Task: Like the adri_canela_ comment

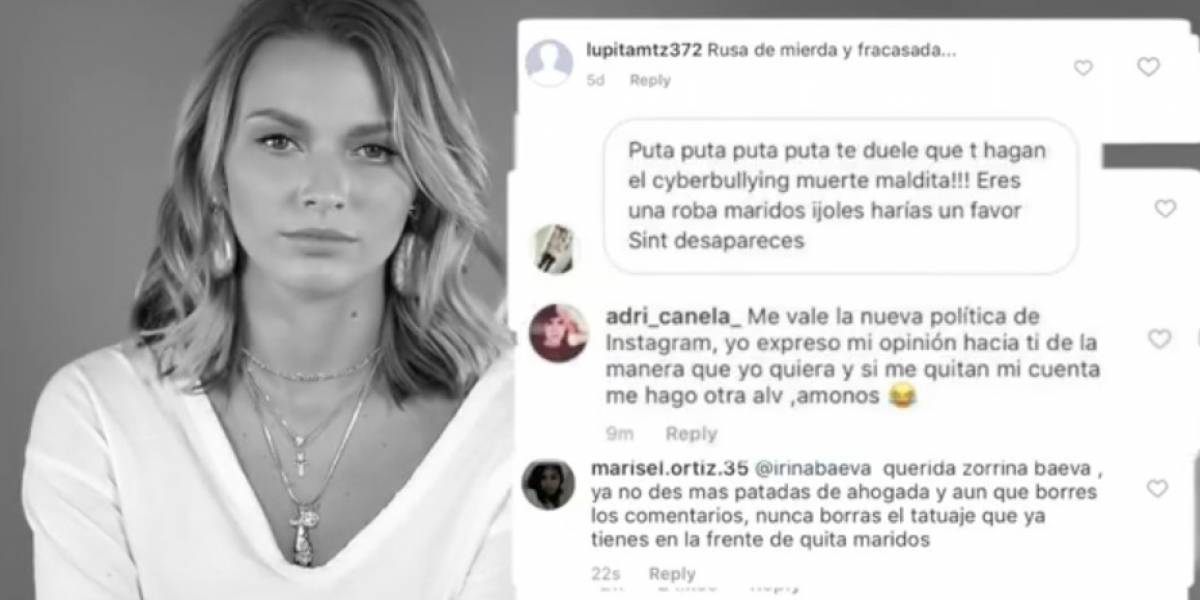Action: point(1159,339)
